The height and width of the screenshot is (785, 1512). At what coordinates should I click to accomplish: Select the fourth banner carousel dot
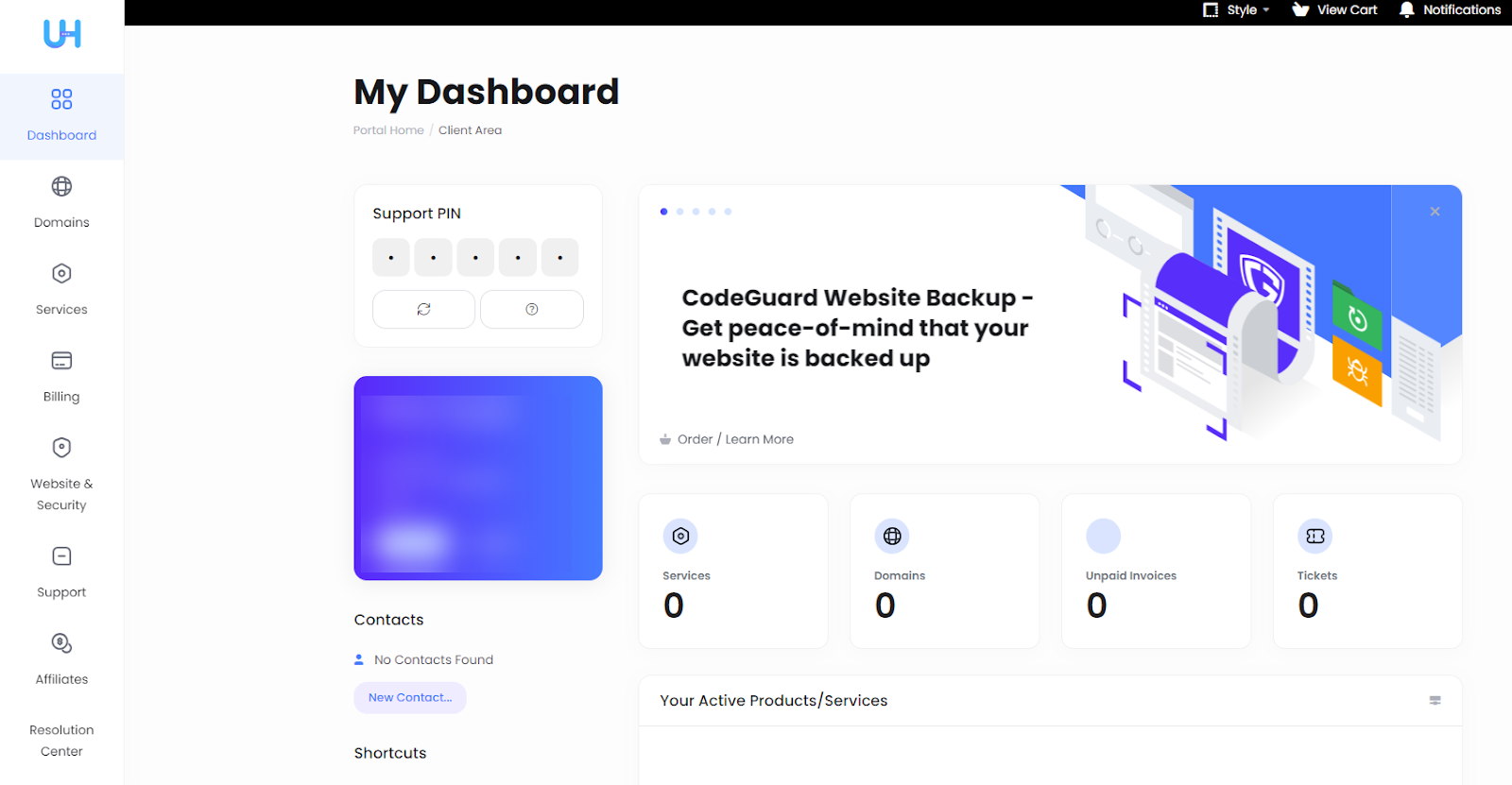tap(713, 212)
